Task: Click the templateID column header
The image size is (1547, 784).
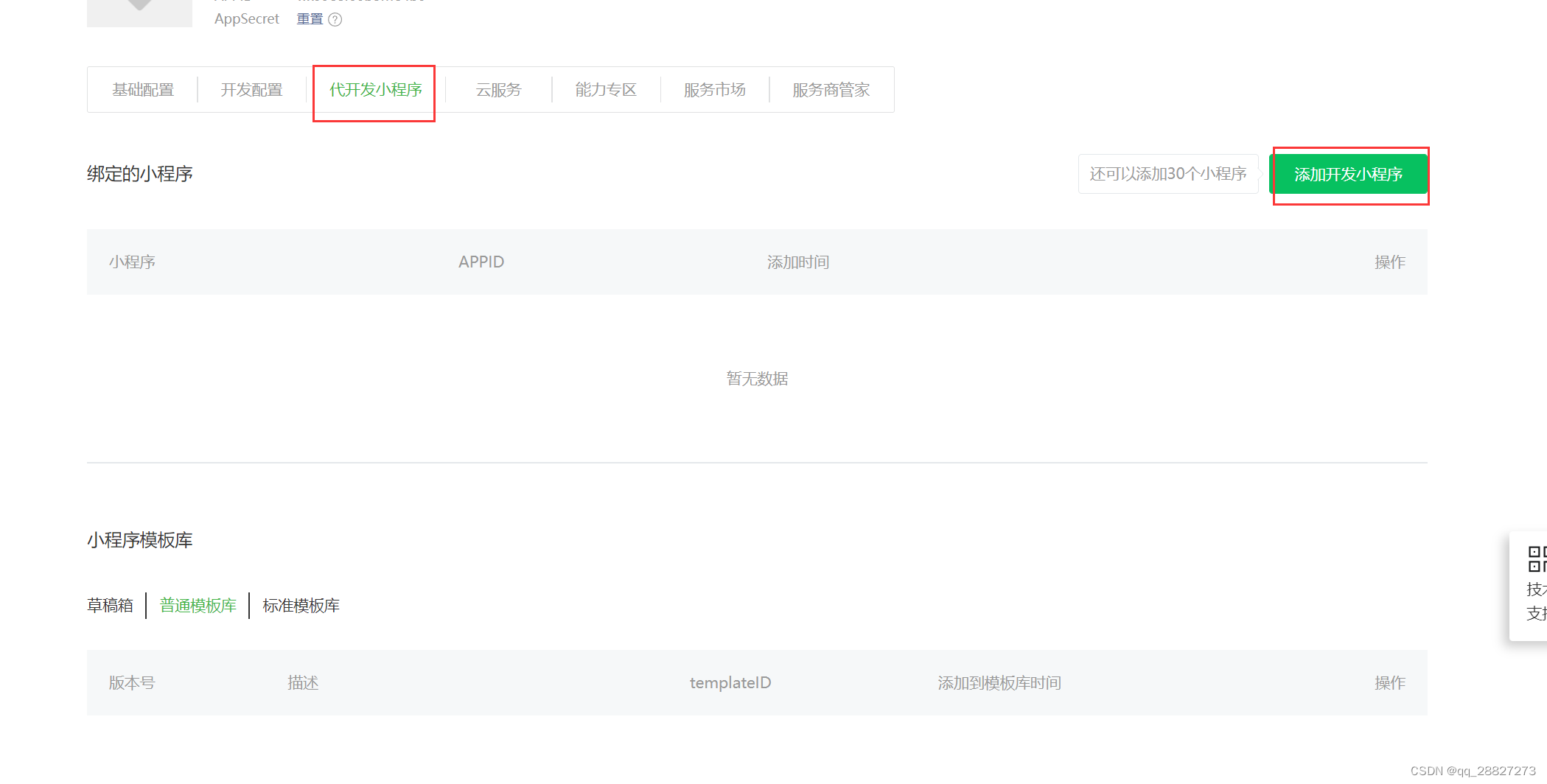Action: coord(730,683)
